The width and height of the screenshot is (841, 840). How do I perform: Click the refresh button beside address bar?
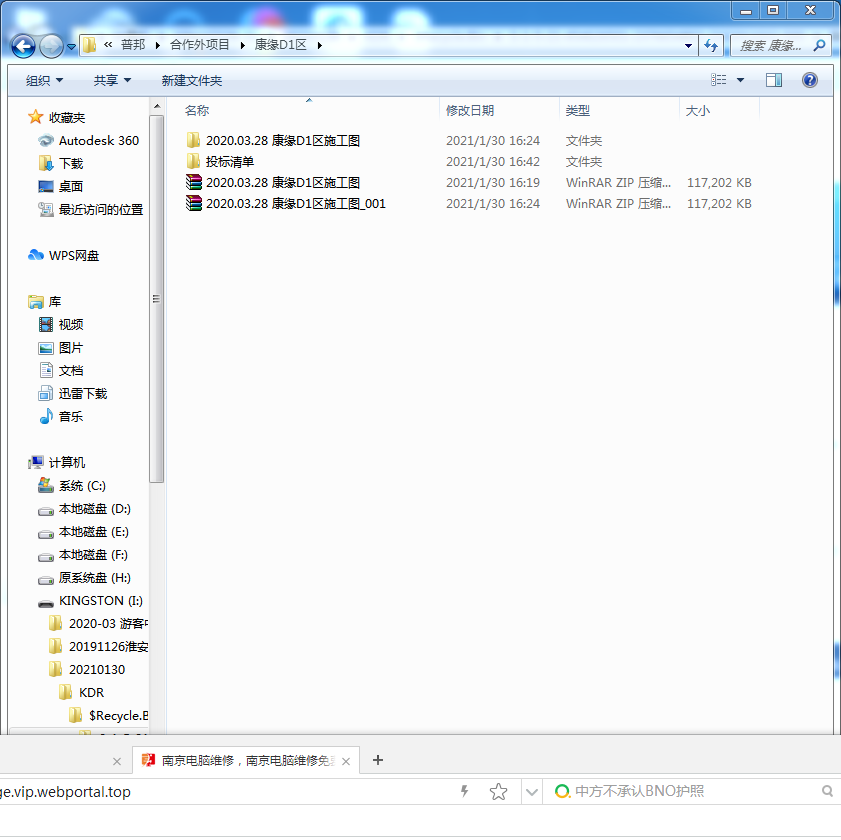[711, 45]
